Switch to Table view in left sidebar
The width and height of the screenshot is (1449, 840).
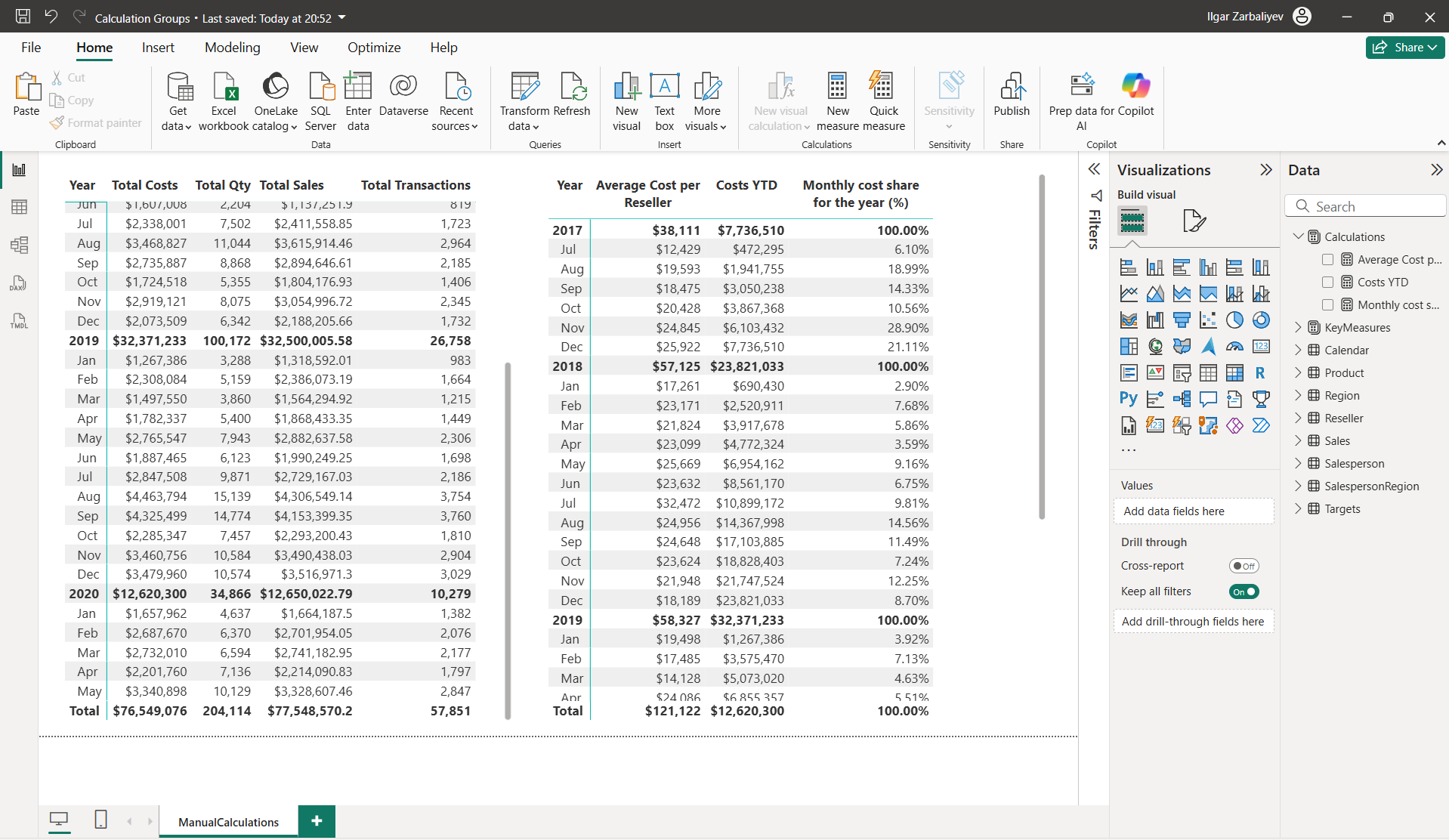click(x=20, y=207)
